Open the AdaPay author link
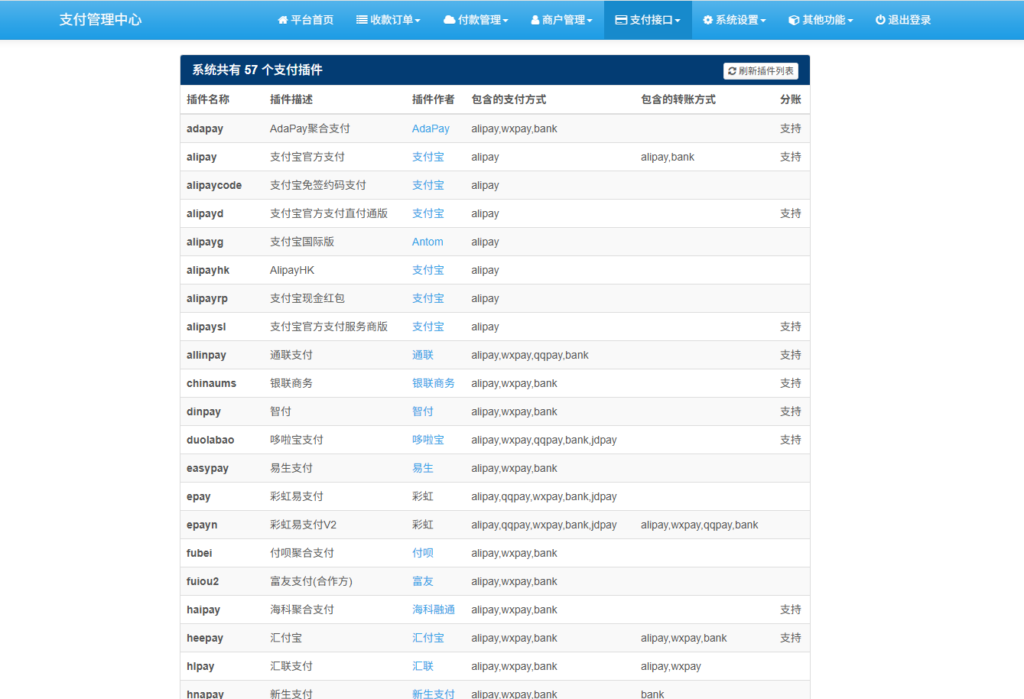This screenshot has height=699, width=1024. pyautogui.click(x=430, y=129)
